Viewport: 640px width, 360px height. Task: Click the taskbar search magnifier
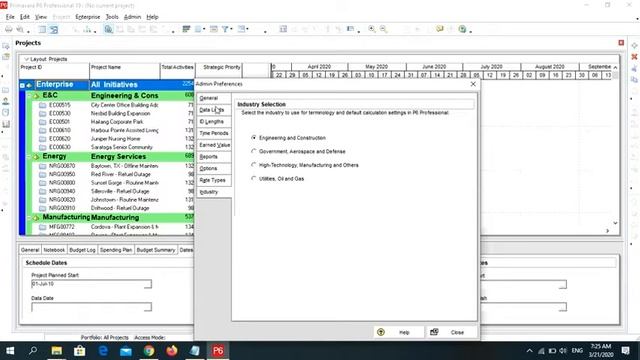click(33, 351)
